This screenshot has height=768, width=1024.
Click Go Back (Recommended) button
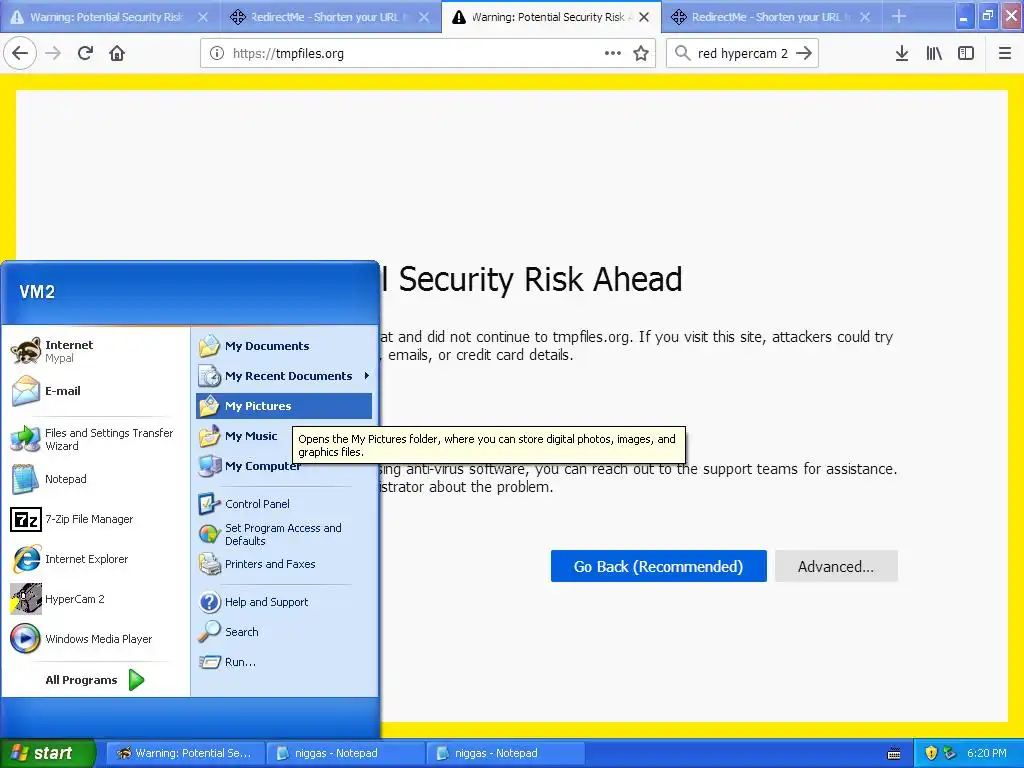click(658, 566)
